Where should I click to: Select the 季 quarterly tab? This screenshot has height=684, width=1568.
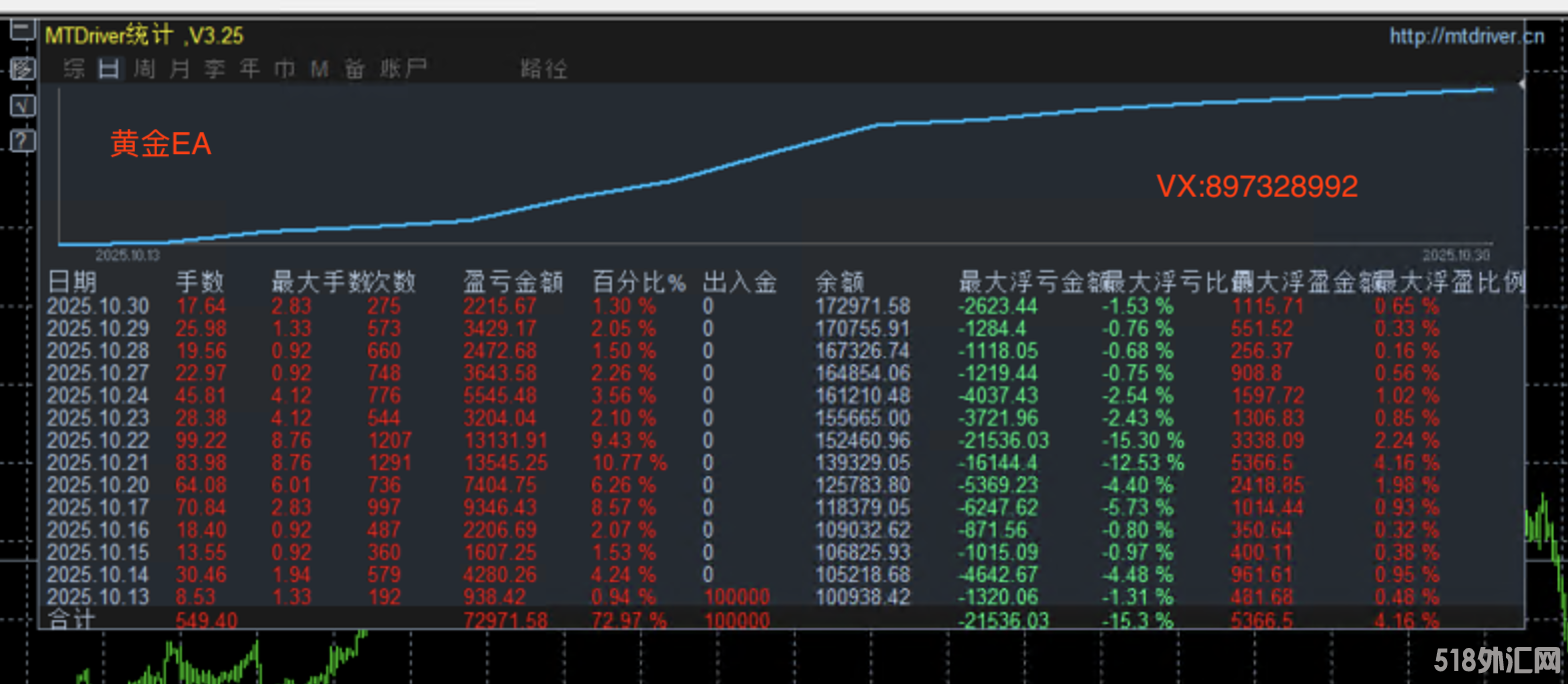(215, 69)
